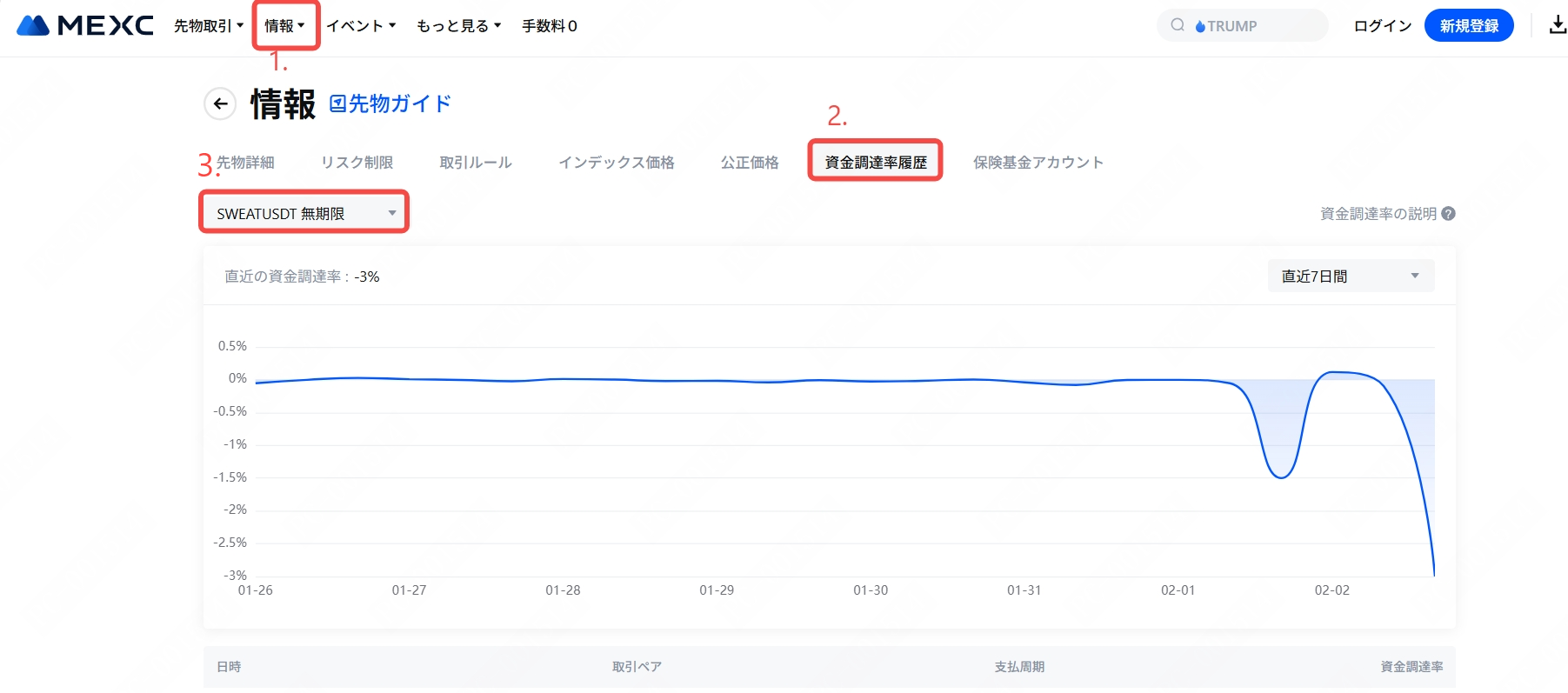Click the download icon in the header
The height and width of the screenshot is (693, 1568).
click(1557, 25)
